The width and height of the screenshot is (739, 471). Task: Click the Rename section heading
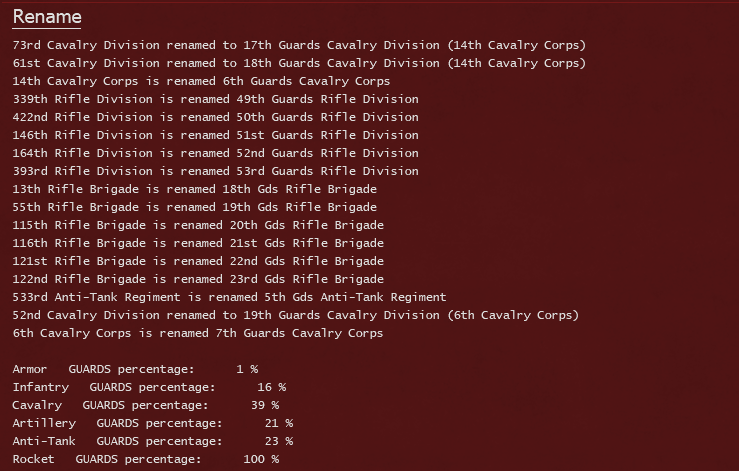click(47, 17)
